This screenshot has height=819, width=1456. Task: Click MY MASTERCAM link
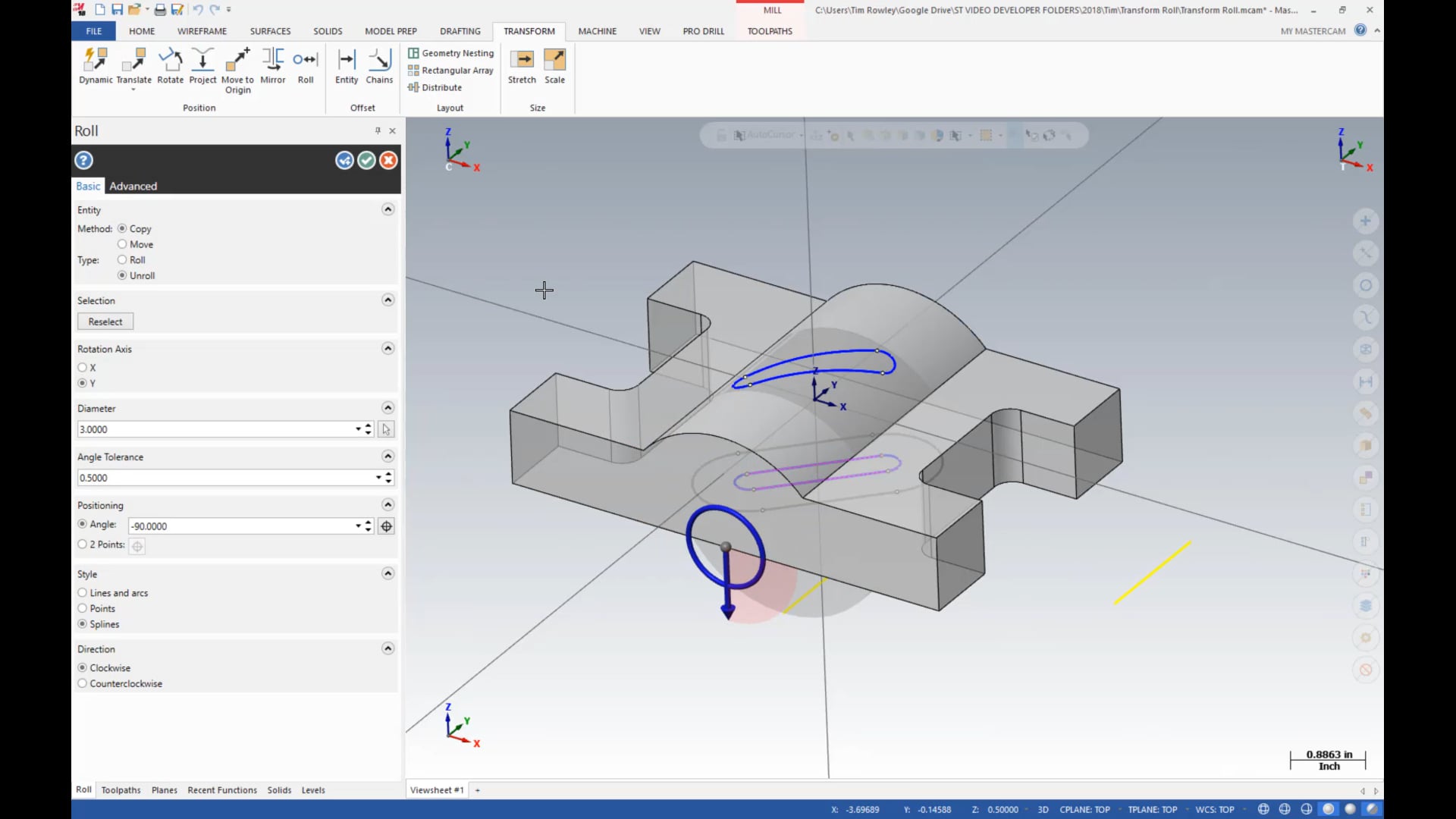1313,31
